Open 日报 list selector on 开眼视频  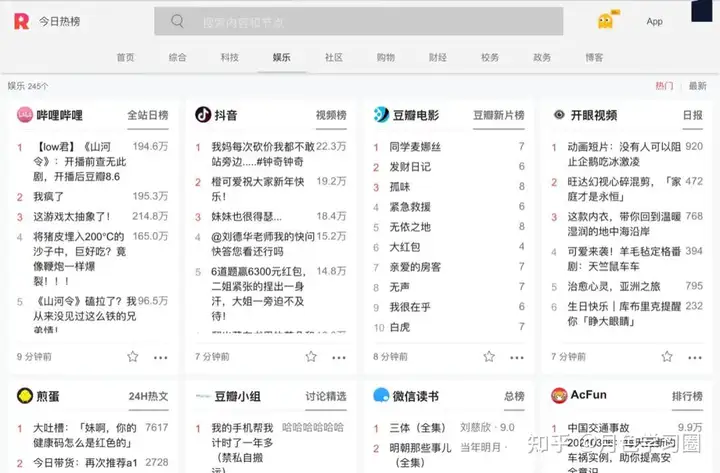[x=692, y=115]
